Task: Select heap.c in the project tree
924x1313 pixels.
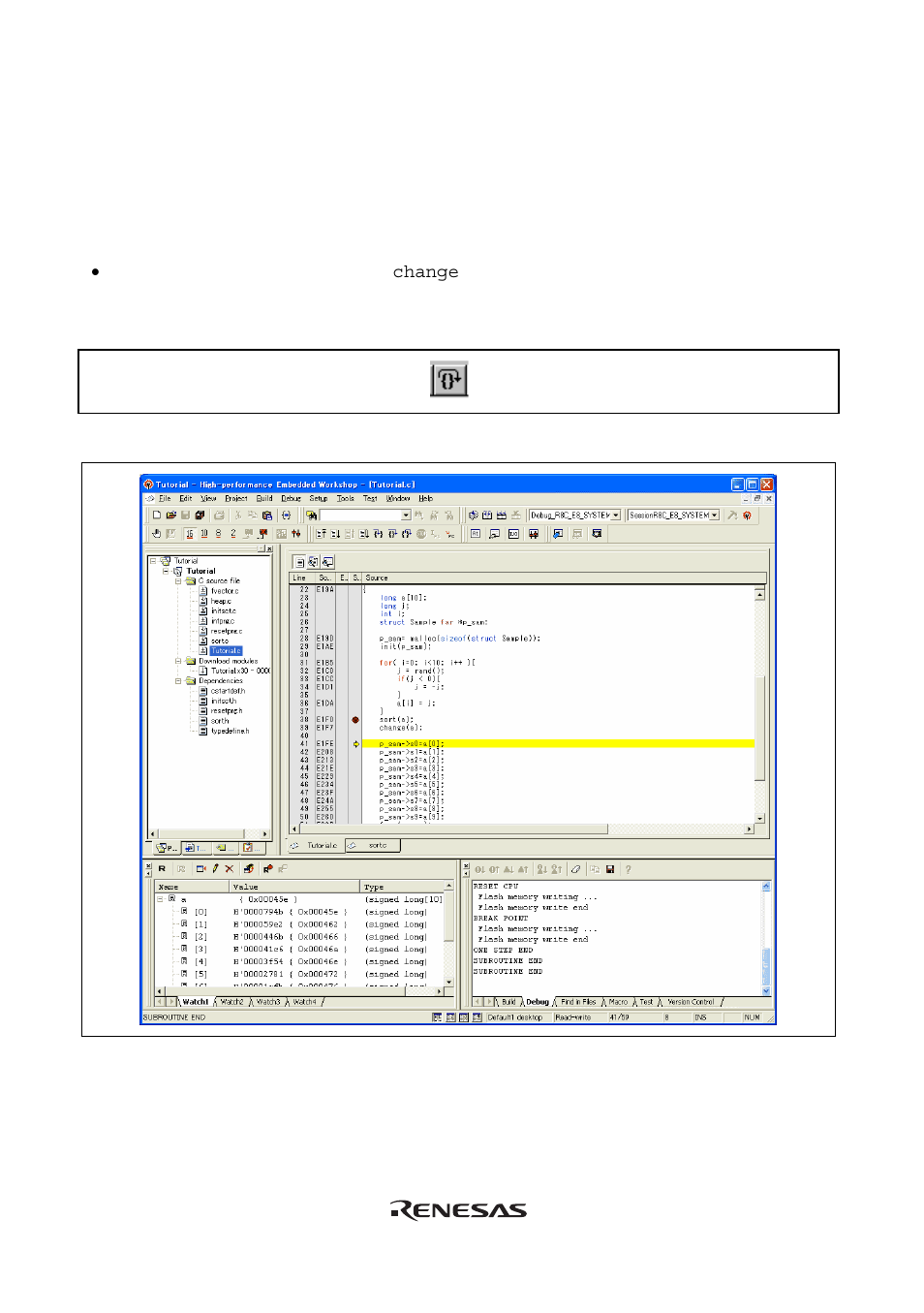Action: 221,601
